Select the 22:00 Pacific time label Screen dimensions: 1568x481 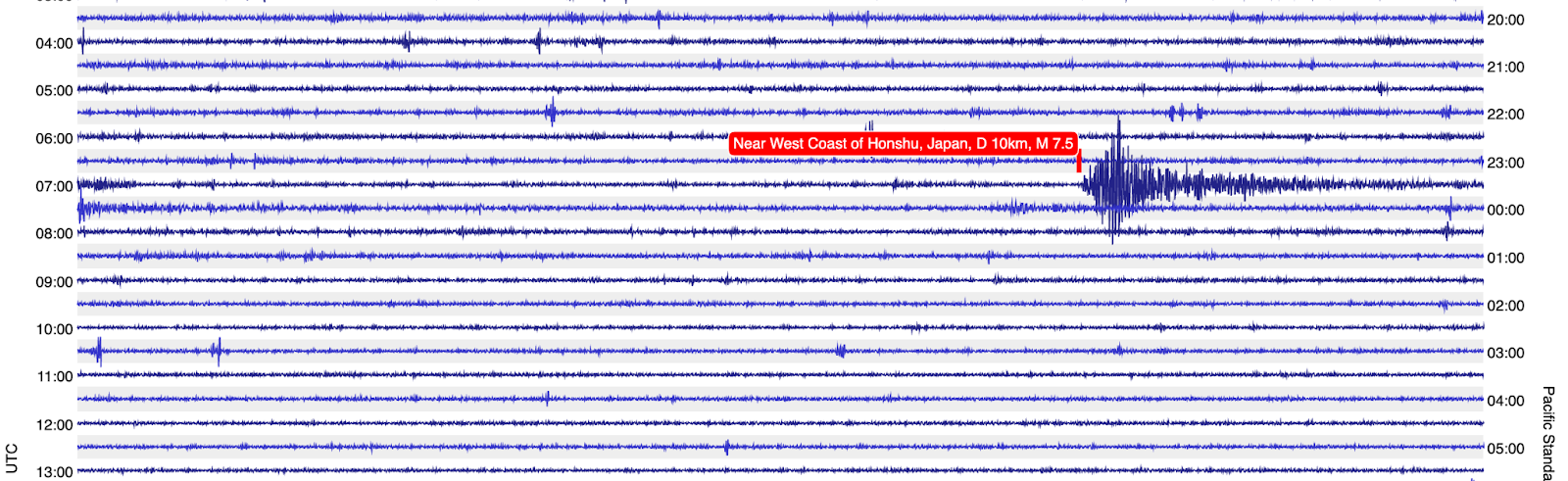point(1505,115)
